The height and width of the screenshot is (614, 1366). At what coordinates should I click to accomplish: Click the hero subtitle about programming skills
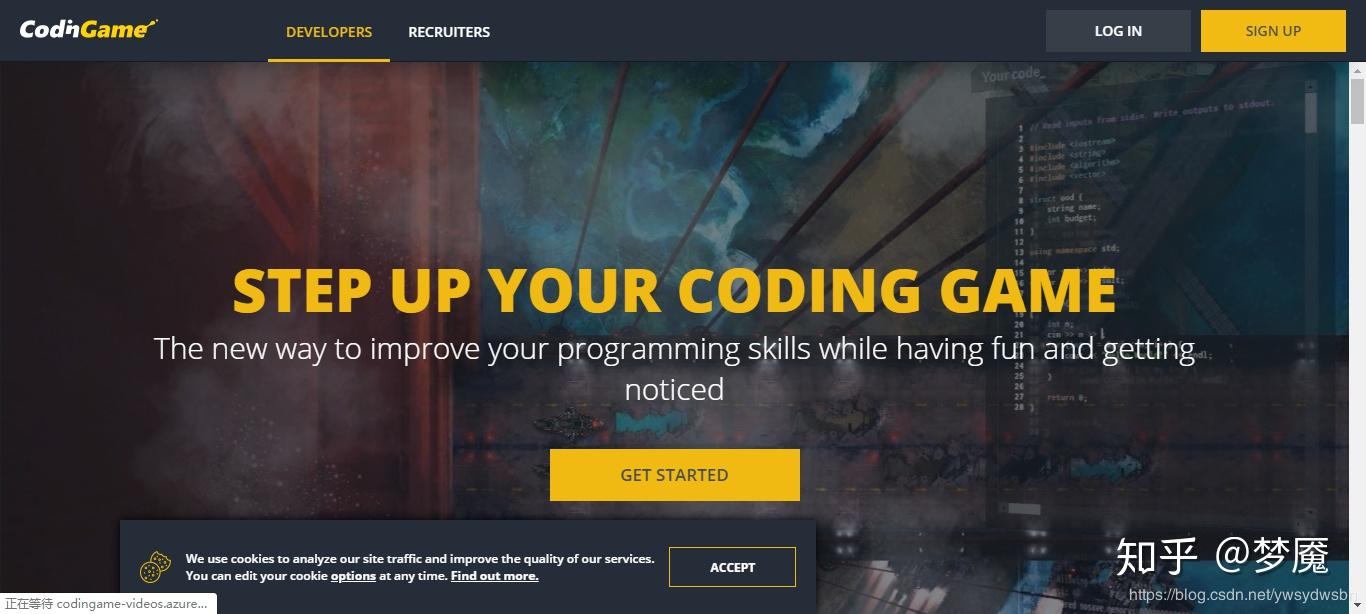pos(674,369)
